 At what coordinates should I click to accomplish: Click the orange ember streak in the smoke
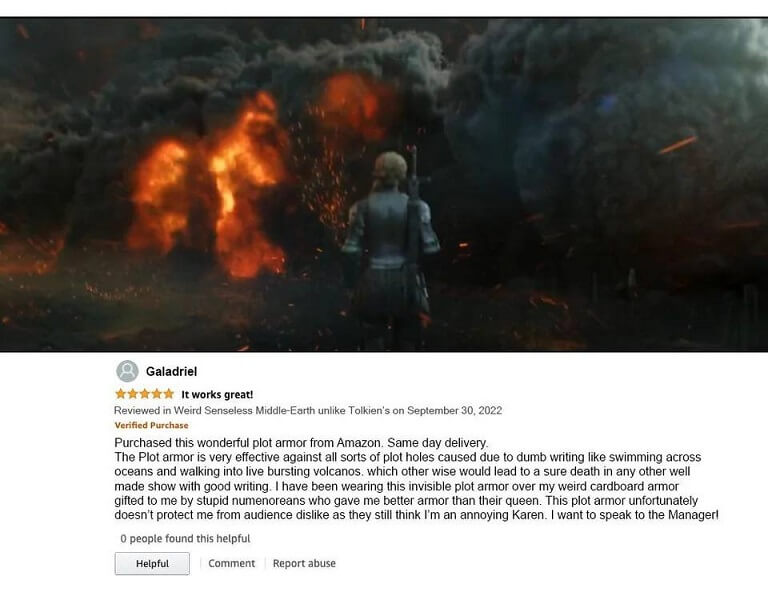[x=677, y=145]
